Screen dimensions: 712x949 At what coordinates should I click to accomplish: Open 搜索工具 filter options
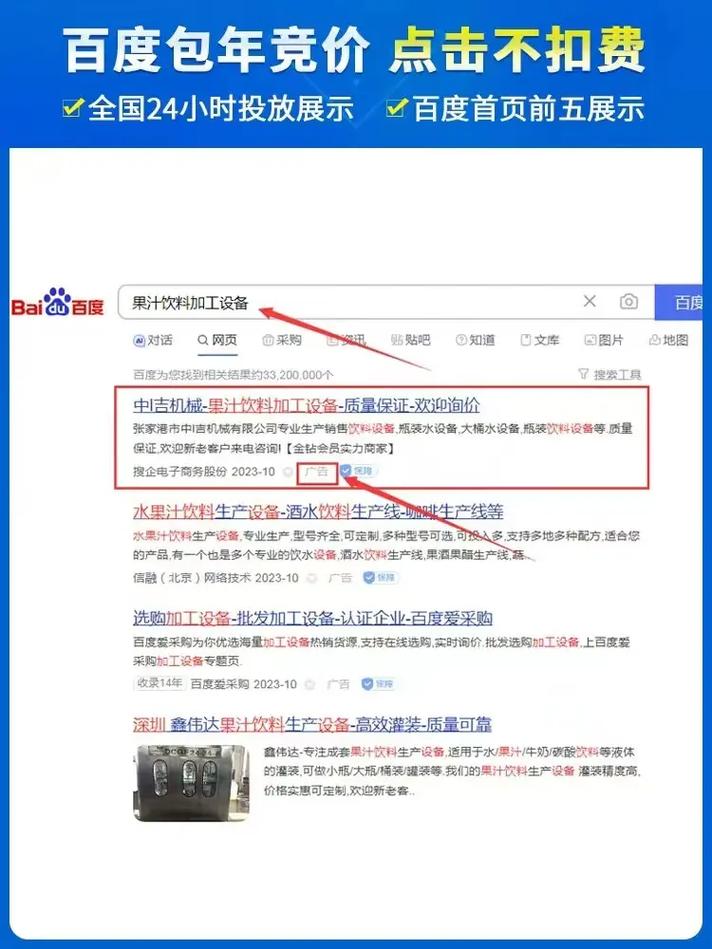point(610,375)
